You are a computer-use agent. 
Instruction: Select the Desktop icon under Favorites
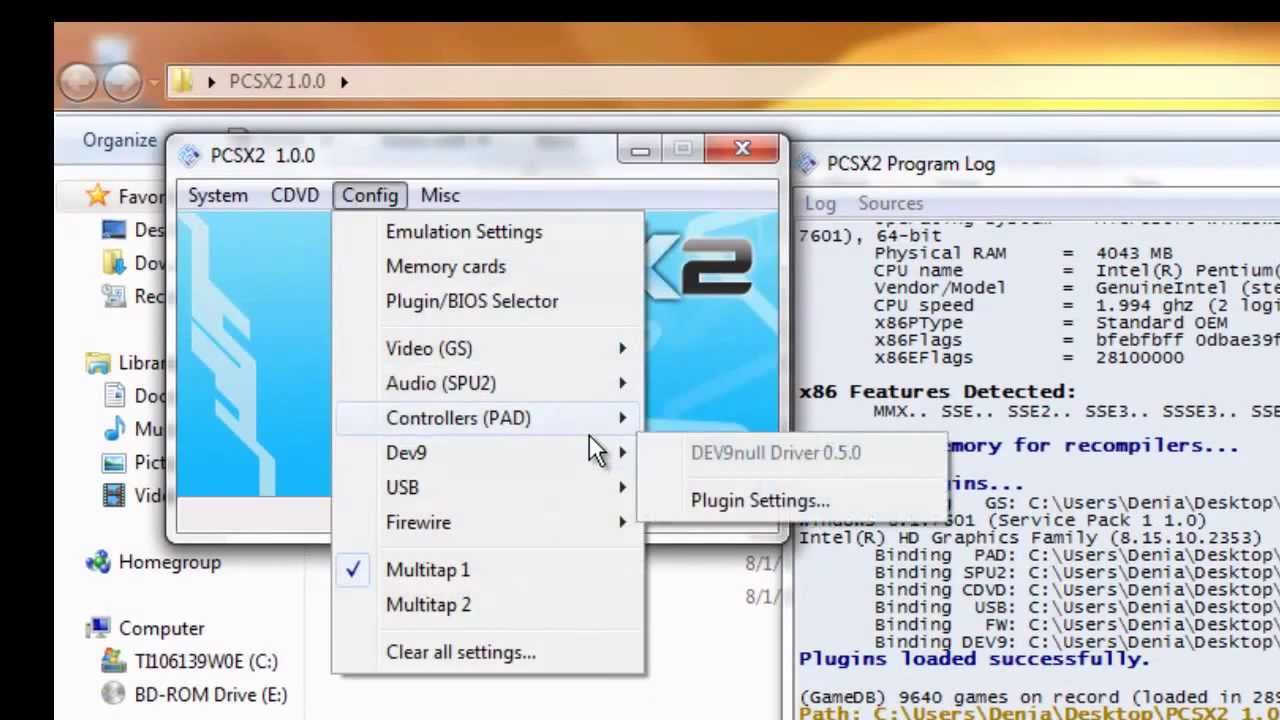114,230
